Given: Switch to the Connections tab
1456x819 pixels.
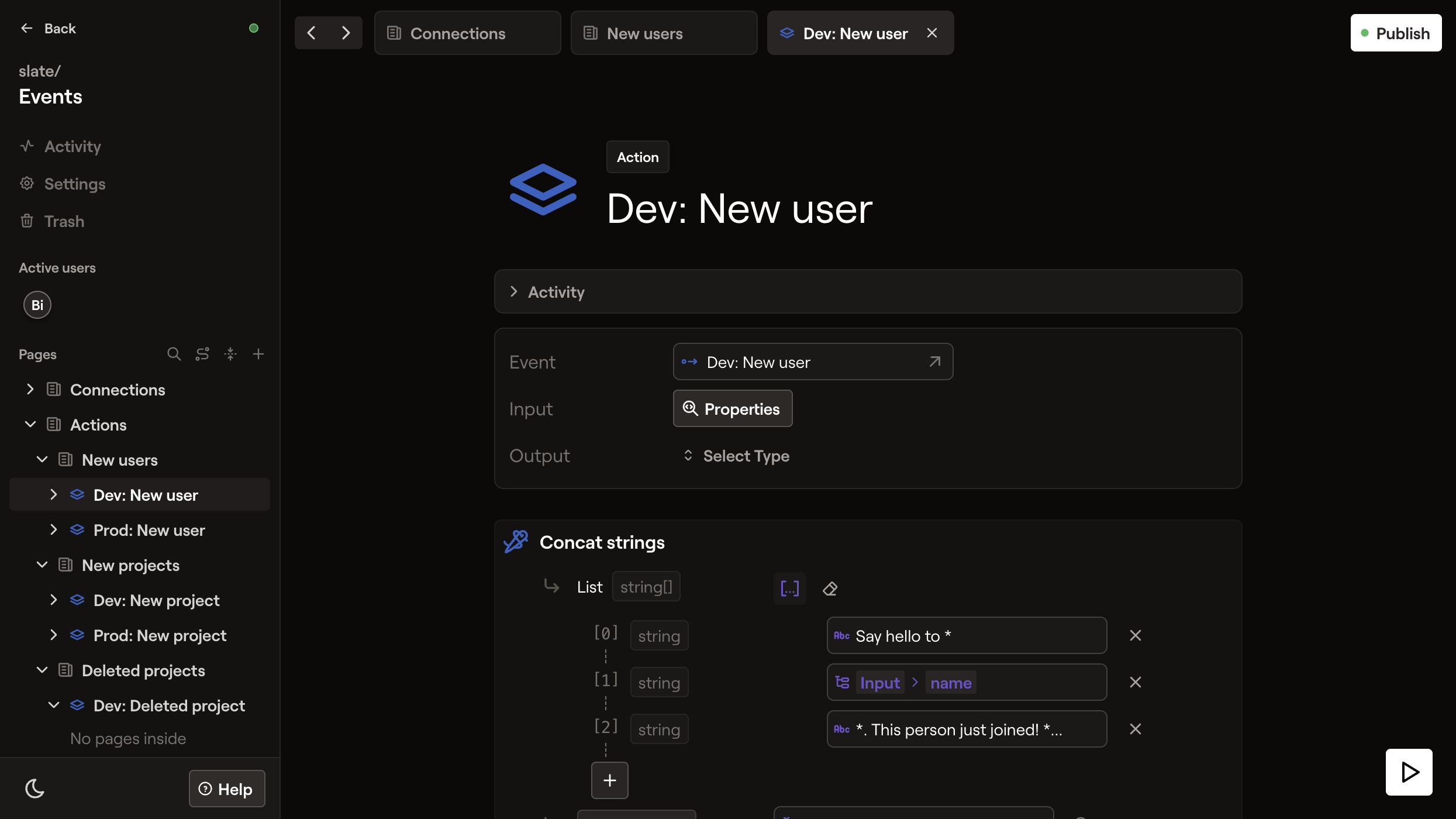Looking at the screenshot, I should [467, 33].
